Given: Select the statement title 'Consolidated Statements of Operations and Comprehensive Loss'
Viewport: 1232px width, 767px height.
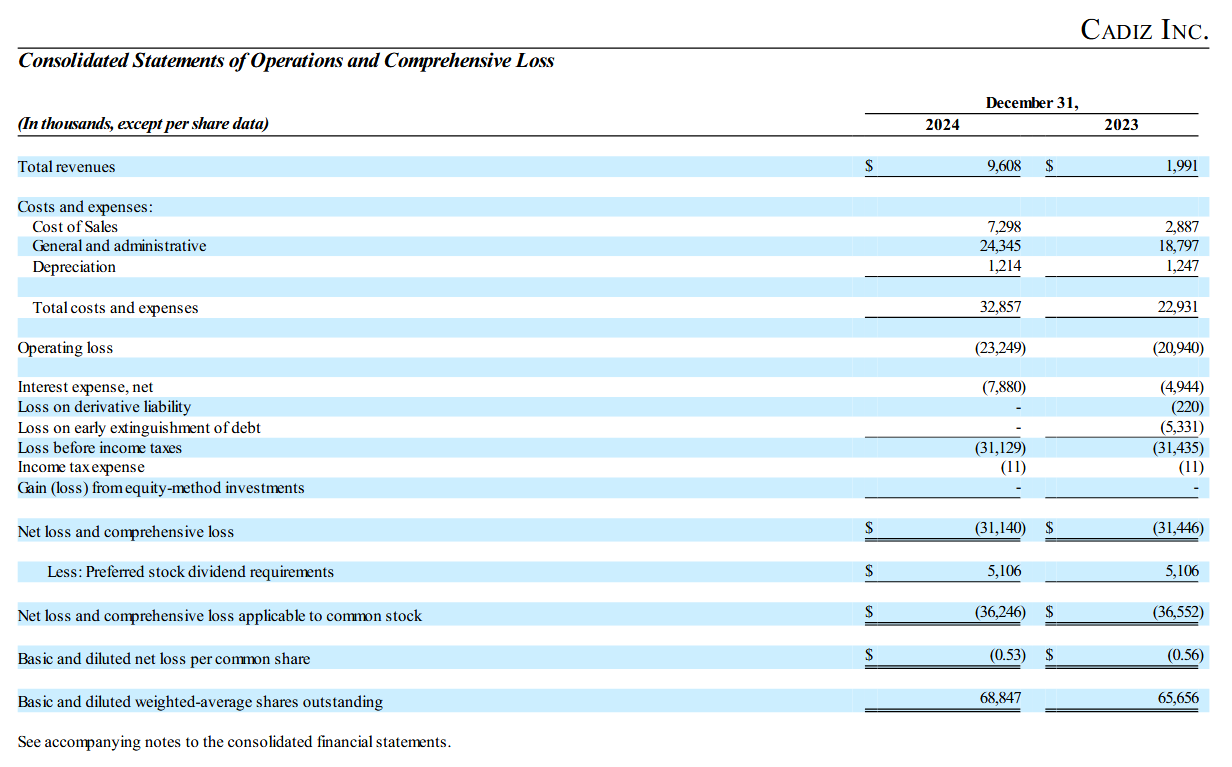Looking at the screenshot, I should coord(286,60).
